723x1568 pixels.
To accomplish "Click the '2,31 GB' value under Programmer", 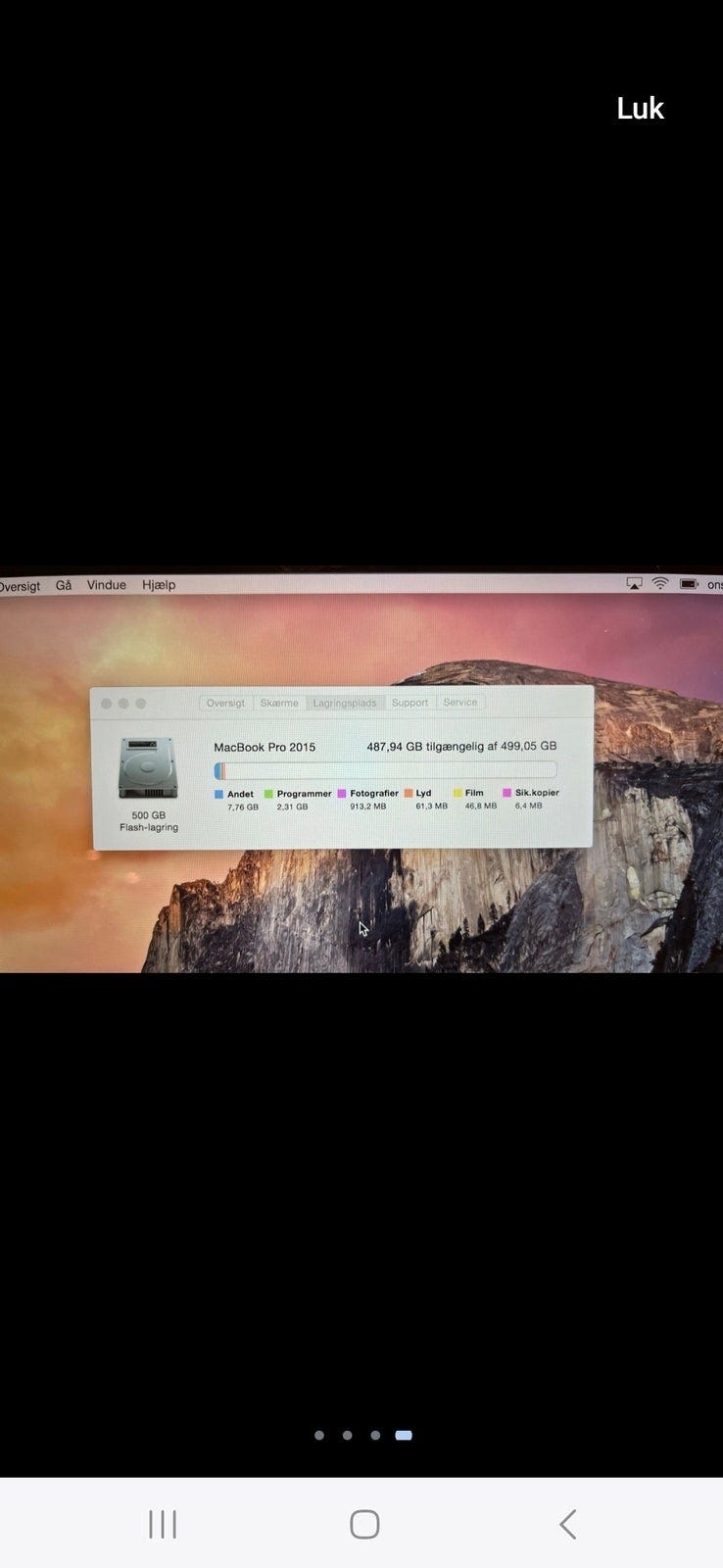I will (x=292, y=808).
